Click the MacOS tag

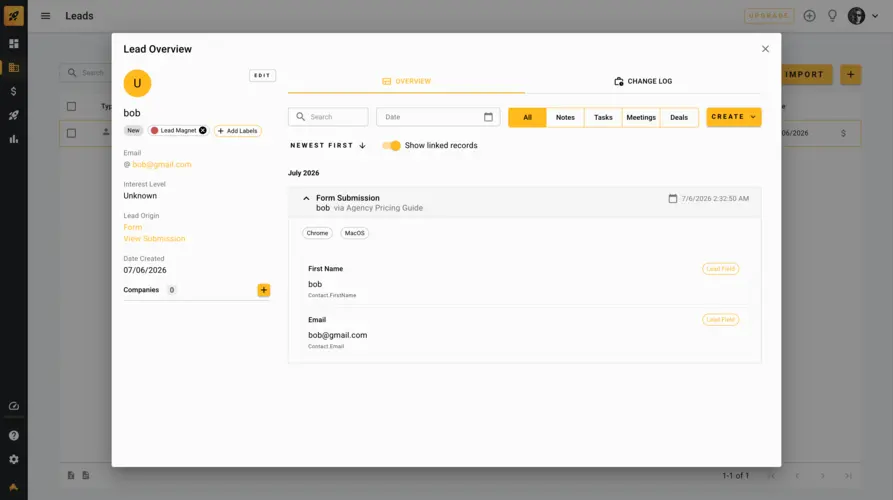click(x=354, y=233)
